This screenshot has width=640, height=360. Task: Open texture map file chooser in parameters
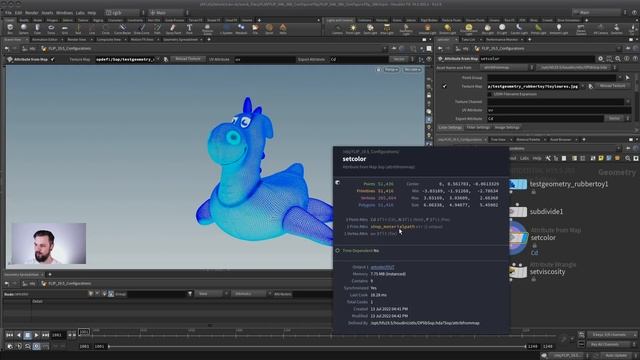coord(590,86)
